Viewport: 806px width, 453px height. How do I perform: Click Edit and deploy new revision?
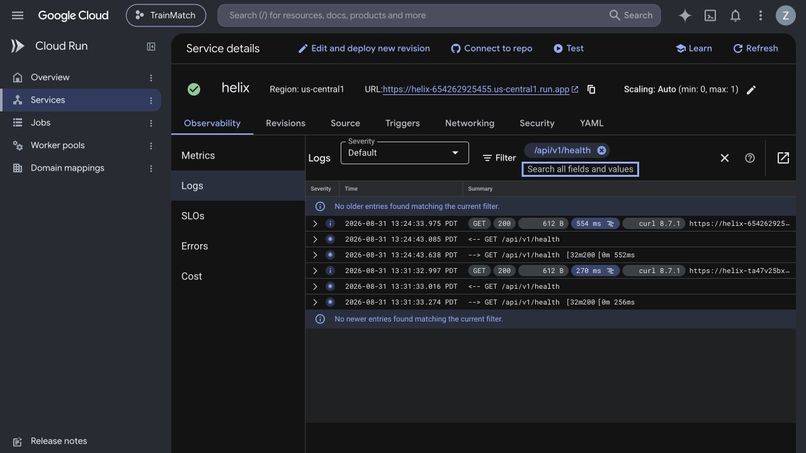tap(364, 48)
